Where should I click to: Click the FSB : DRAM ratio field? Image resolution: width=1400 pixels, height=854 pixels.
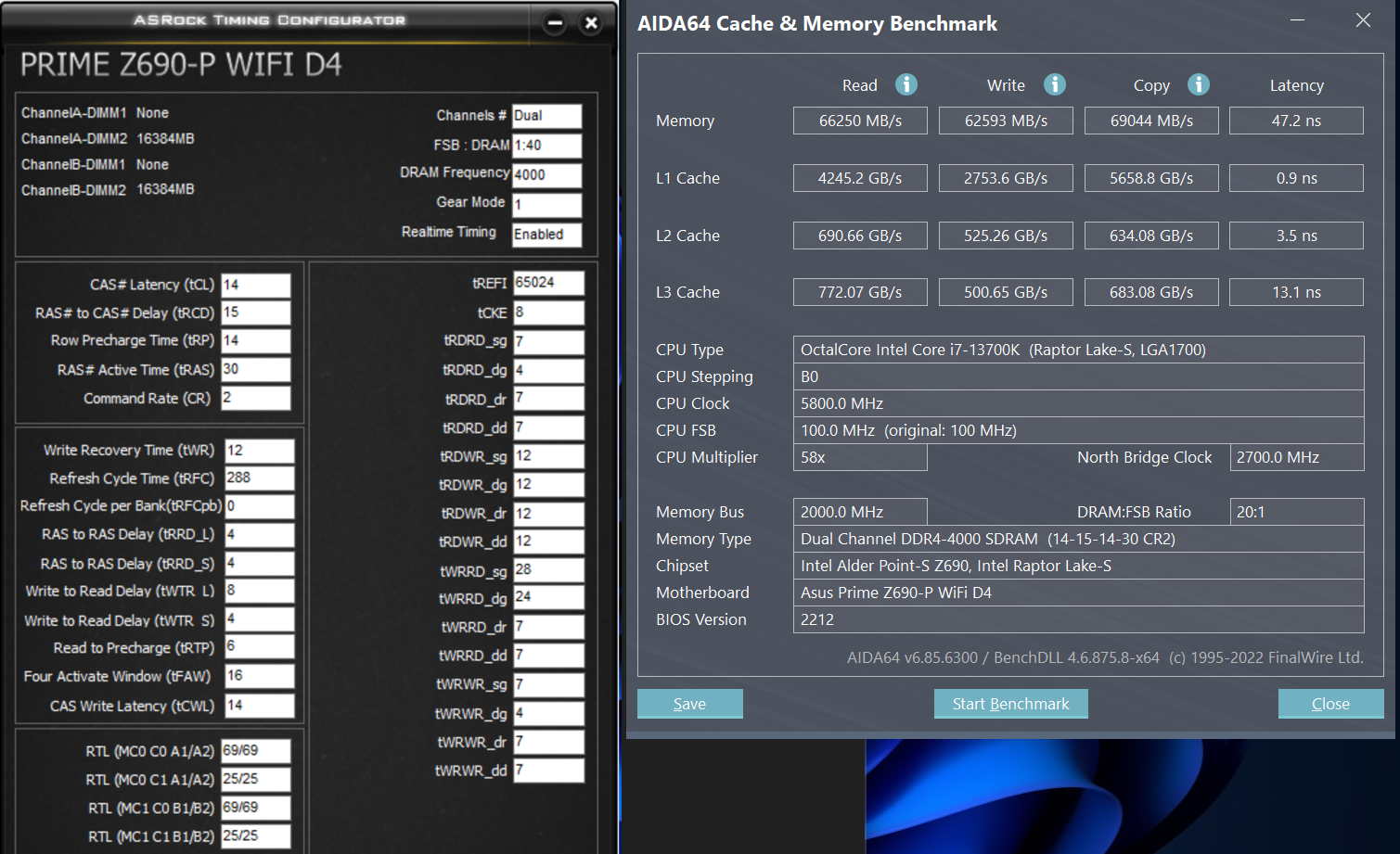(547, 146)
